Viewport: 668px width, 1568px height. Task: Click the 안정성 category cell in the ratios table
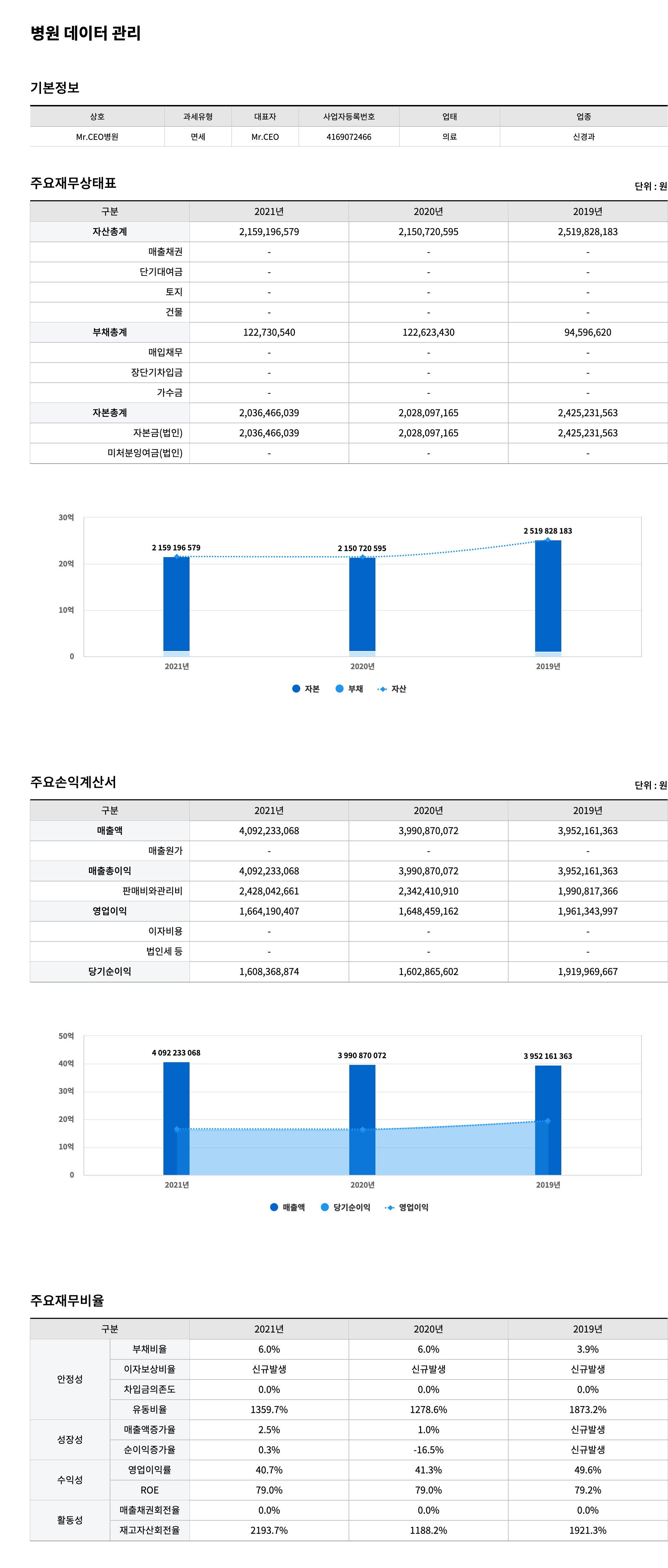click(x=70, y=1379)
